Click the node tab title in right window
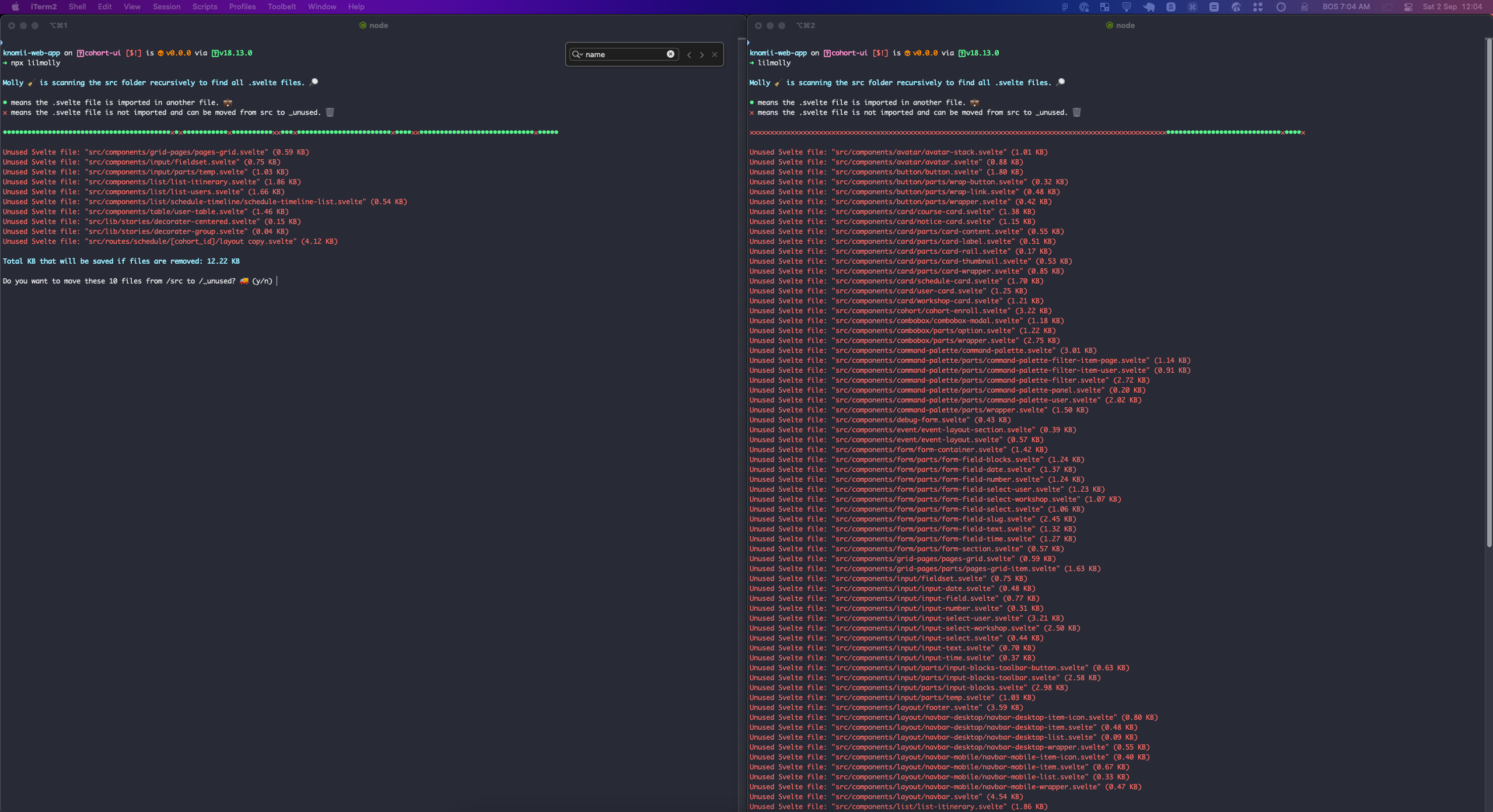Screen dimensions: 1493x812 1120,25
